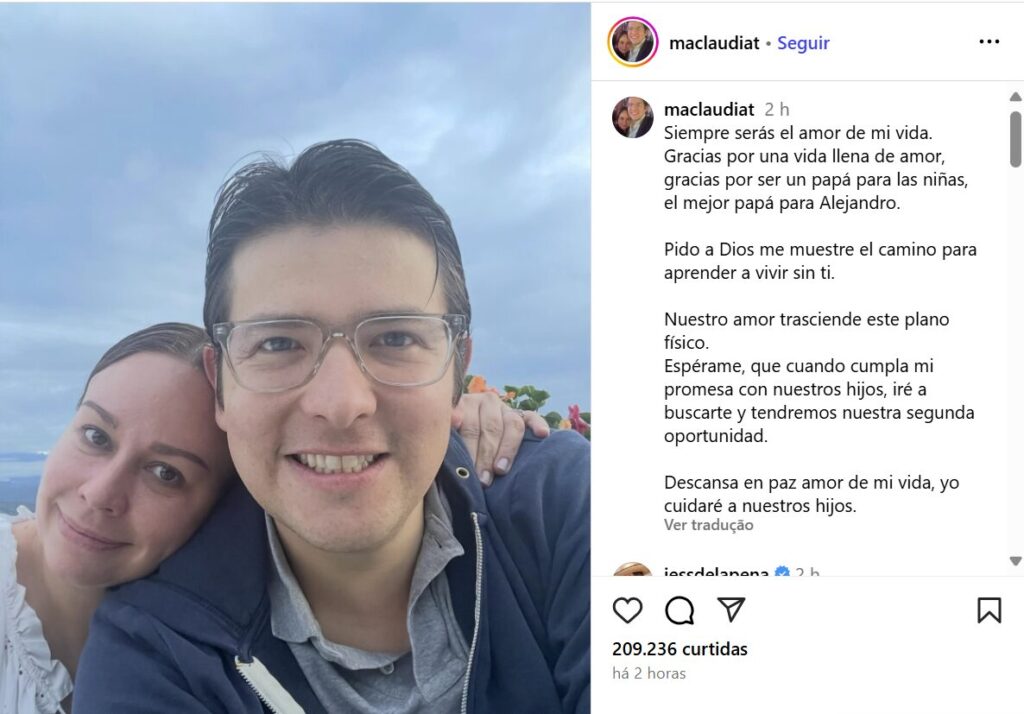Click the up arrow of comments scrollbar

pyautogui.click(x=1015, y=97)
